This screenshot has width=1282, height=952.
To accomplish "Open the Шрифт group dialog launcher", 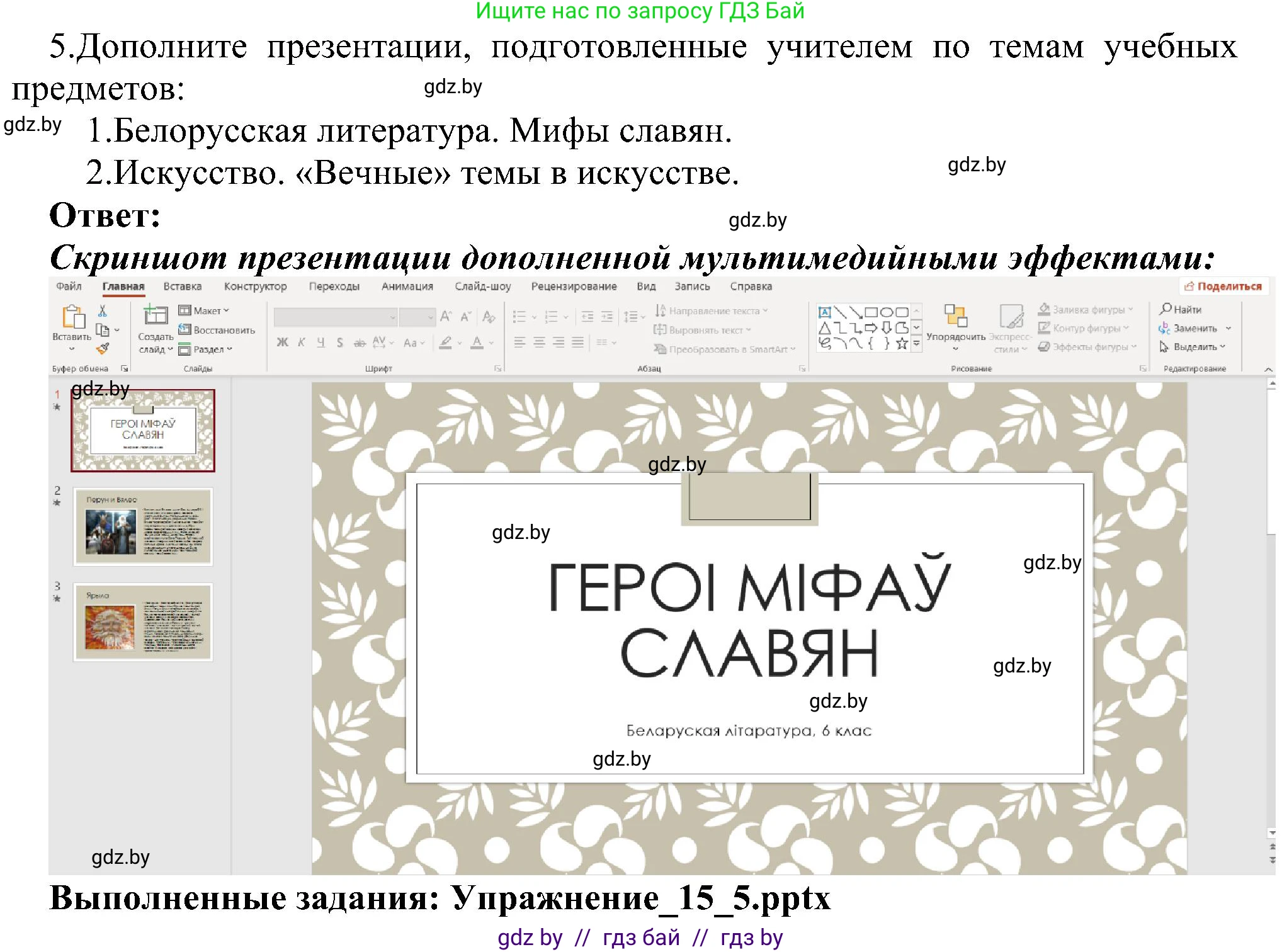I will click(497, 369).
